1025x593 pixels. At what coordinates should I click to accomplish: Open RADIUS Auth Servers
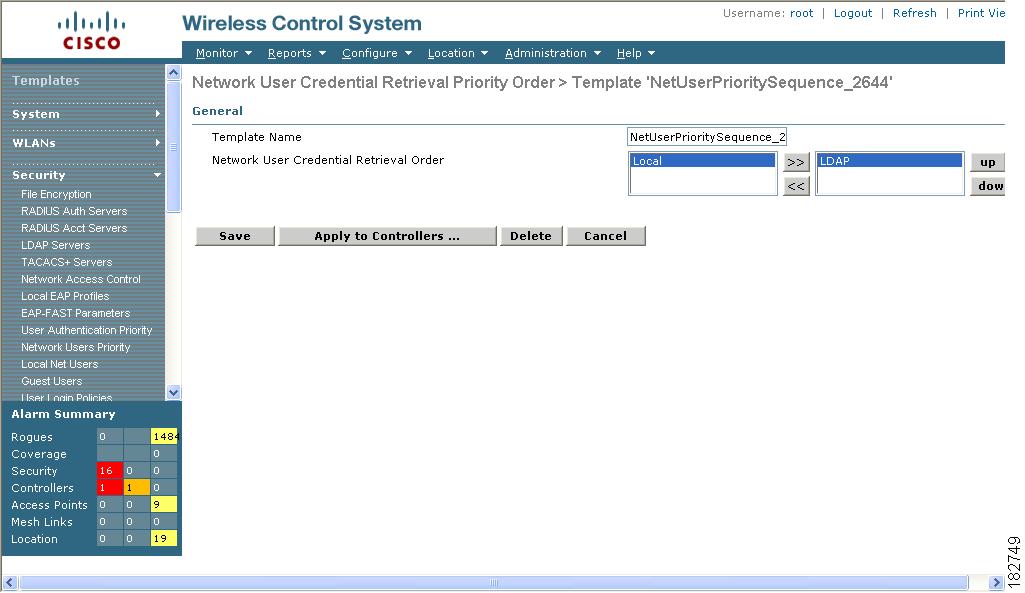pos(74,211)
